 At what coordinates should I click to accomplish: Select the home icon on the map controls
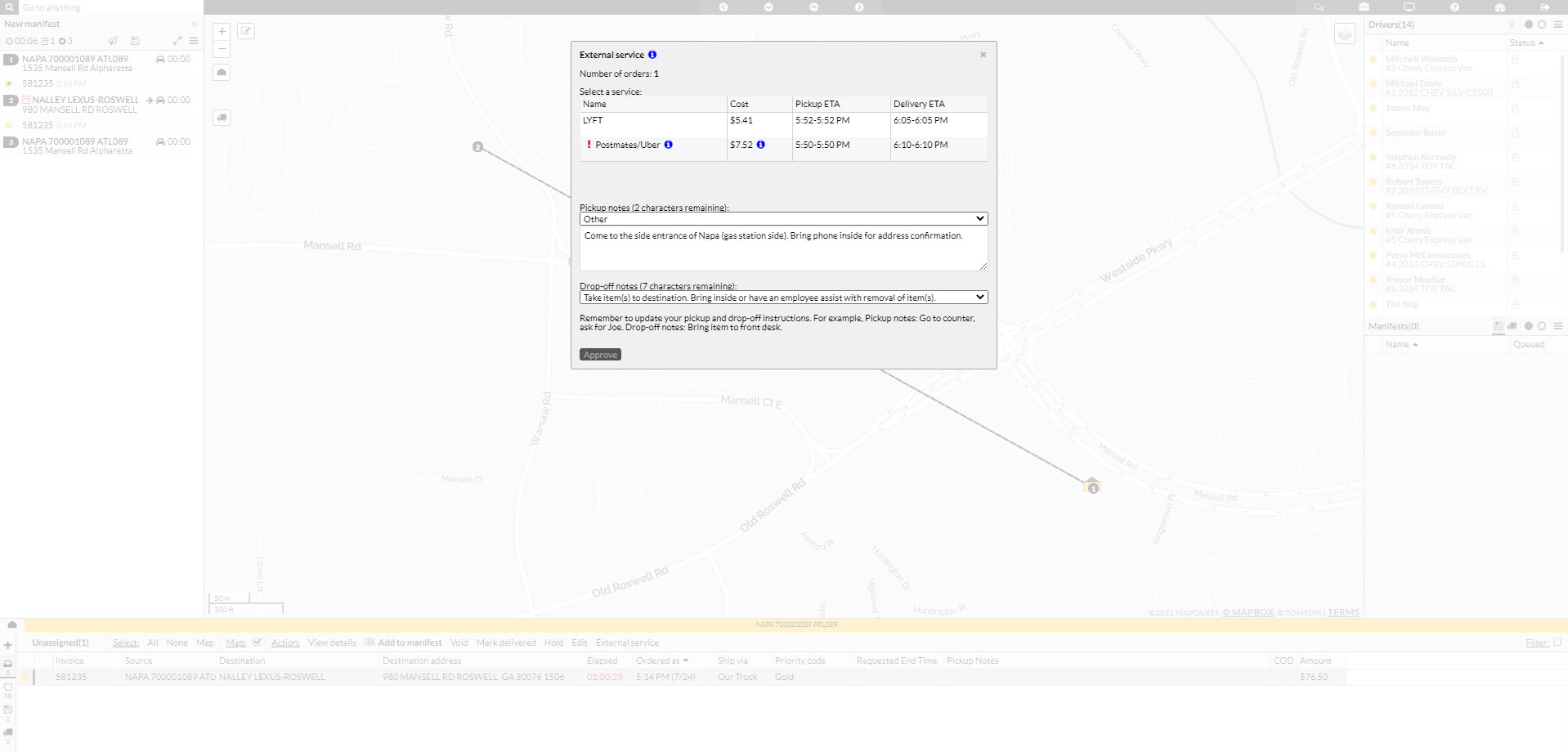pyautogui.click(x=222, y=72)
